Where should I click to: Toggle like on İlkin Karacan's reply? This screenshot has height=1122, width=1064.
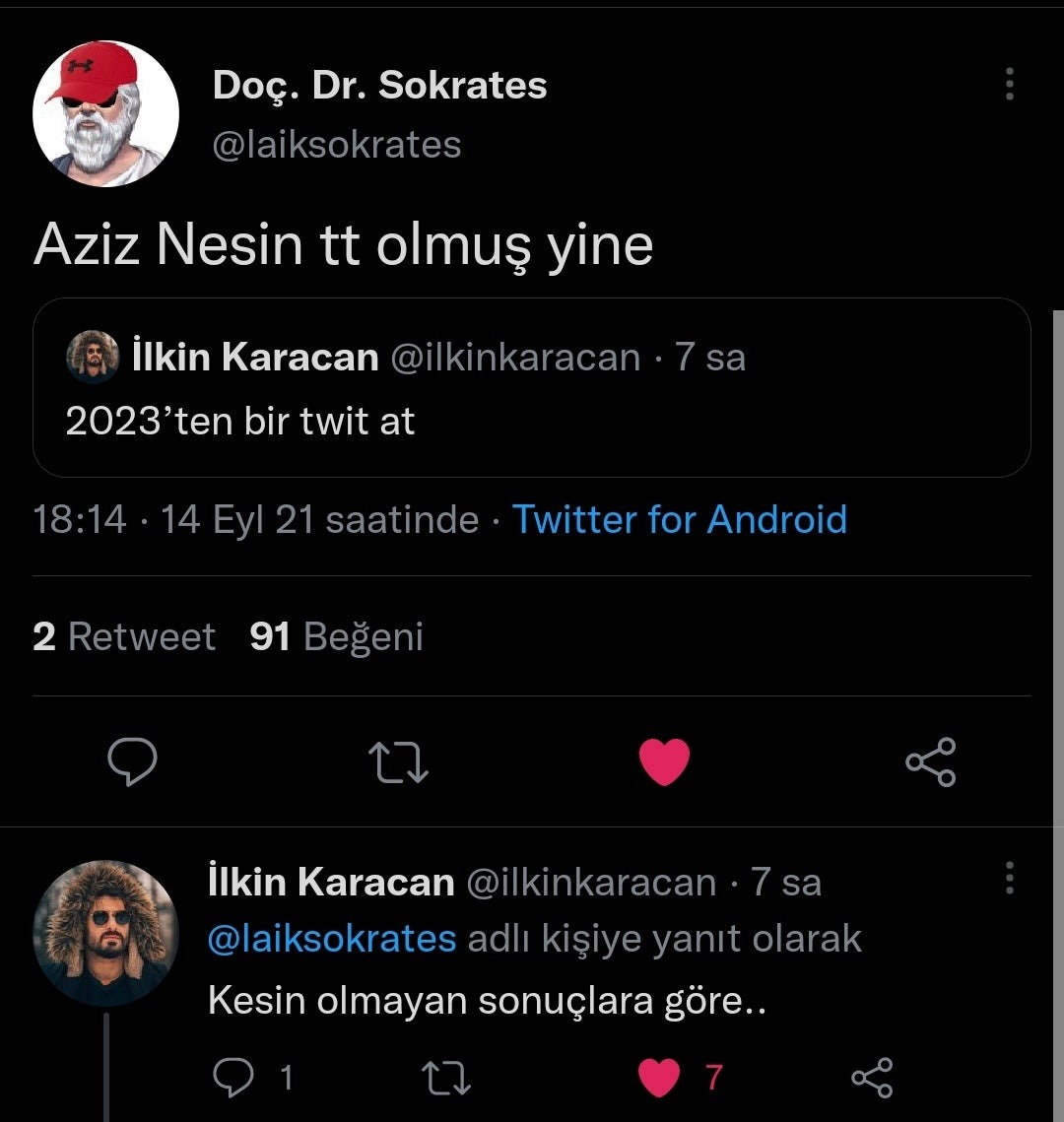pyautogui.click(x=659, y=1078)
